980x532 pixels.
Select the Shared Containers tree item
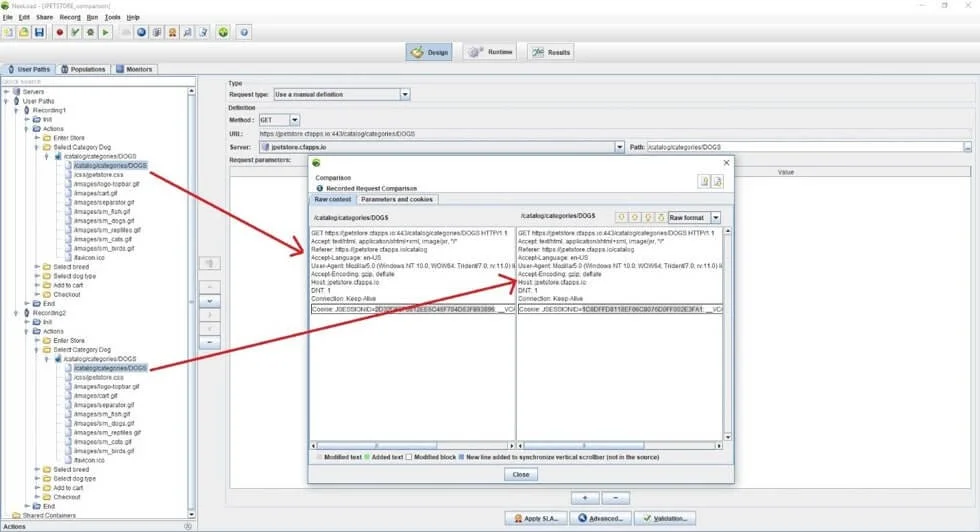pos(49,516)
